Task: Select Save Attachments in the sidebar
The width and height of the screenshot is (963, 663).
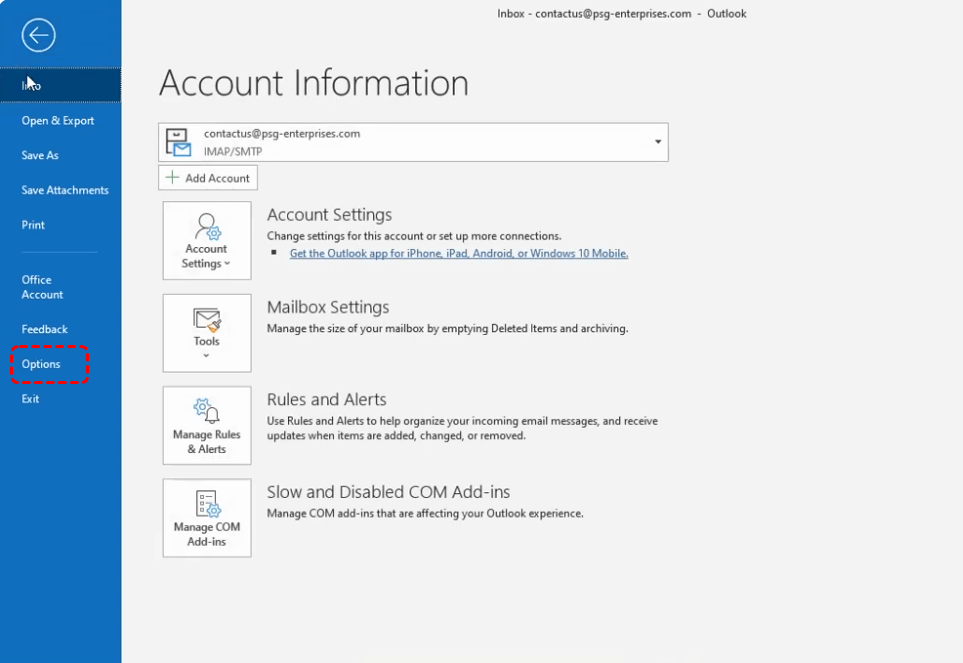Action: click(65, 190)
